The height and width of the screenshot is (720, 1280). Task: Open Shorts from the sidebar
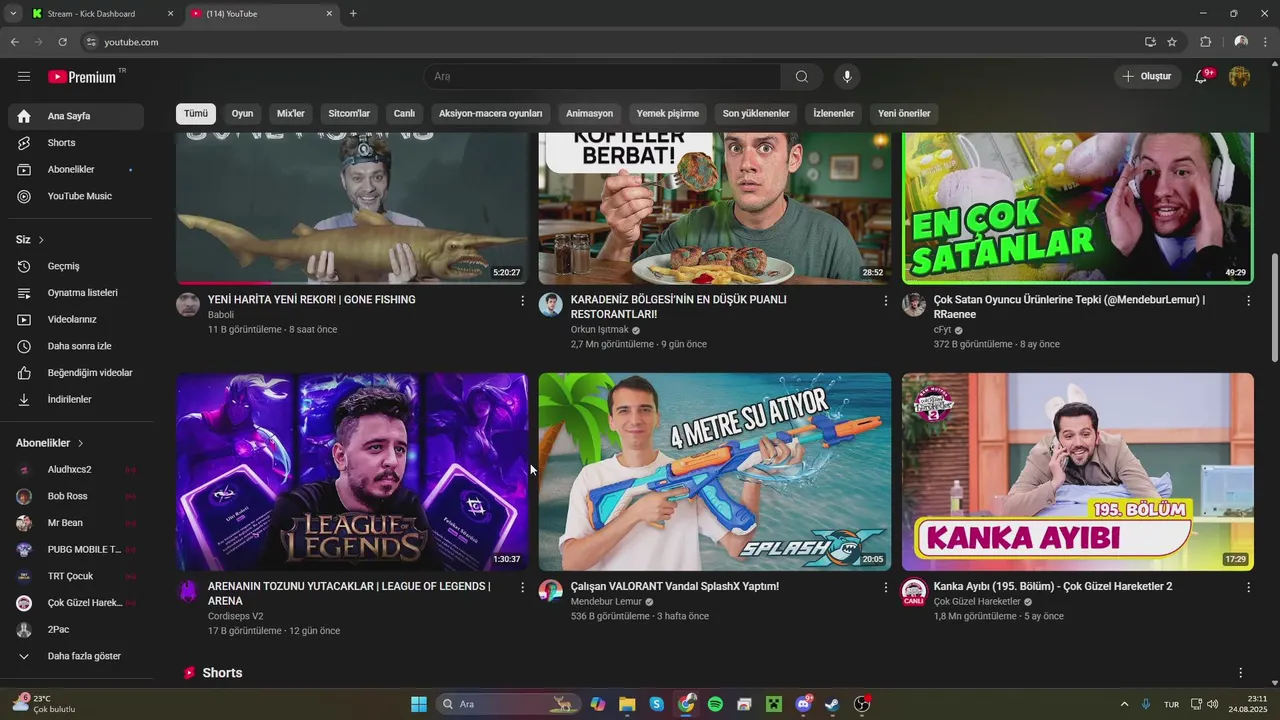[x=76, y=143]
